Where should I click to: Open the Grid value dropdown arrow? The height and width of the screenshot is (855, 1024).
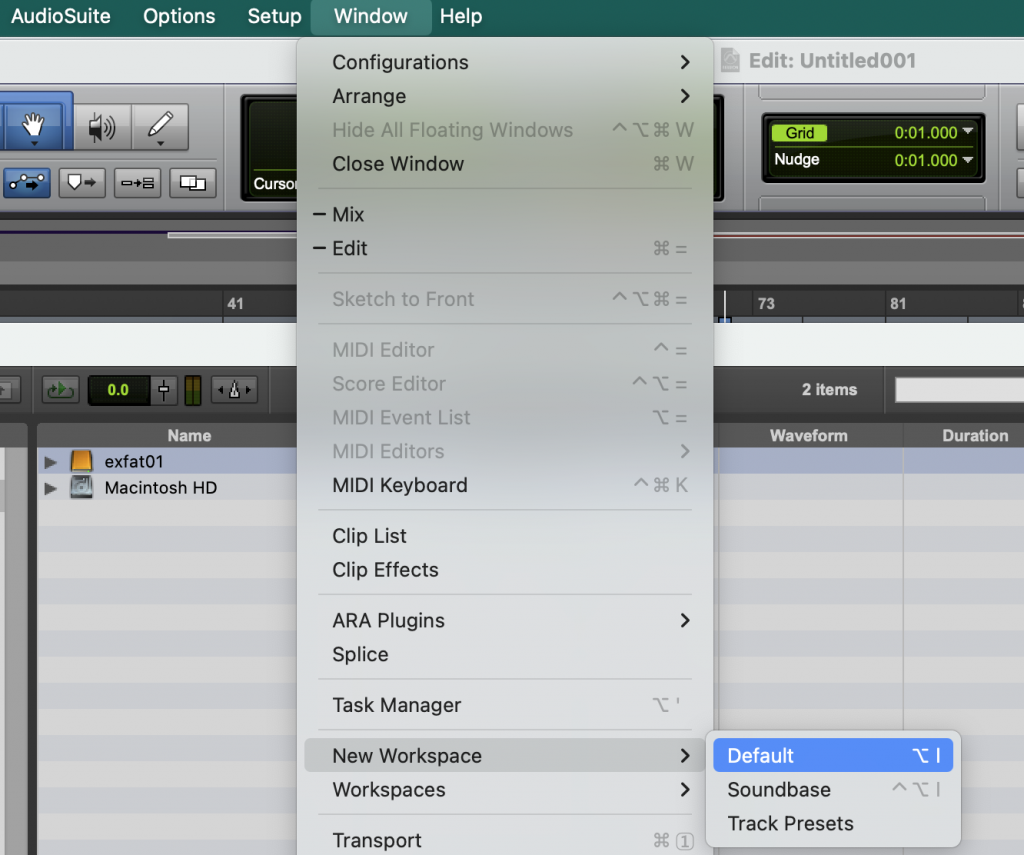click(x=967, y=133)
